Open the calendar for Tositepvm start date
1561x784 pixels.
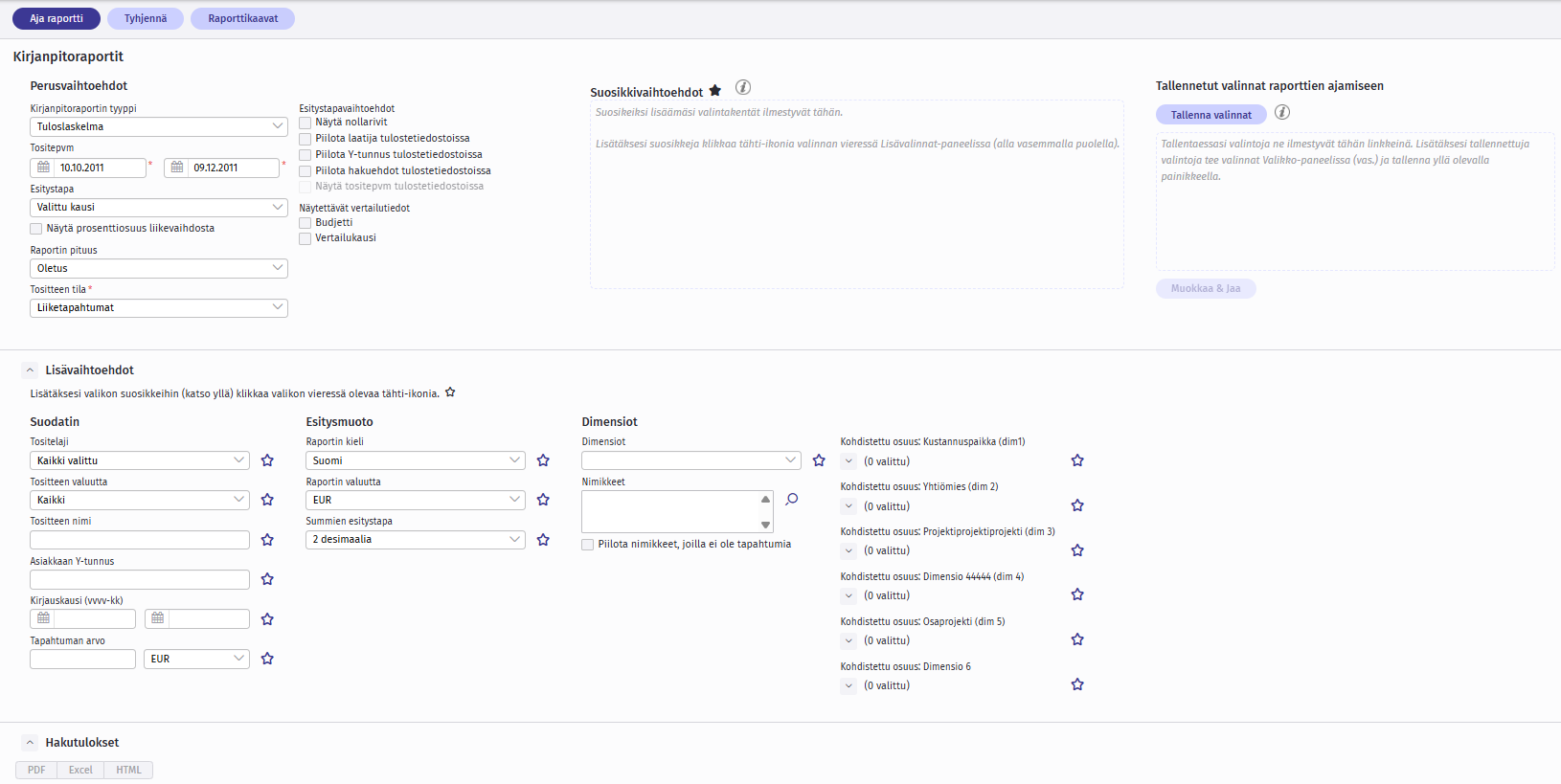(x=44, y=168)
